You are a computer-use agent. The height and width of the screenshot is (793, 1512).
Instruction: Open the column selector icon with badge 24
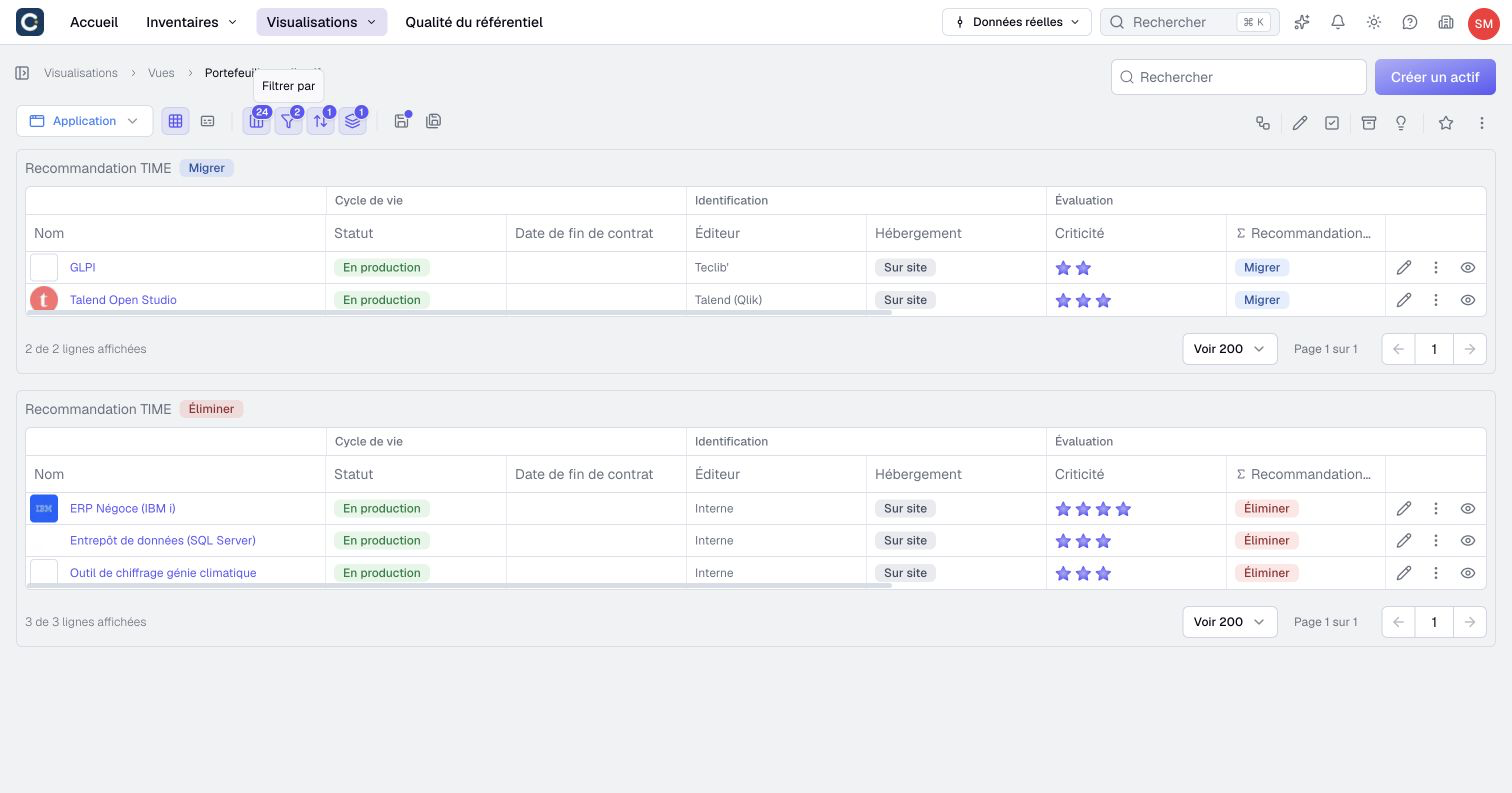(x=257, y=121)
